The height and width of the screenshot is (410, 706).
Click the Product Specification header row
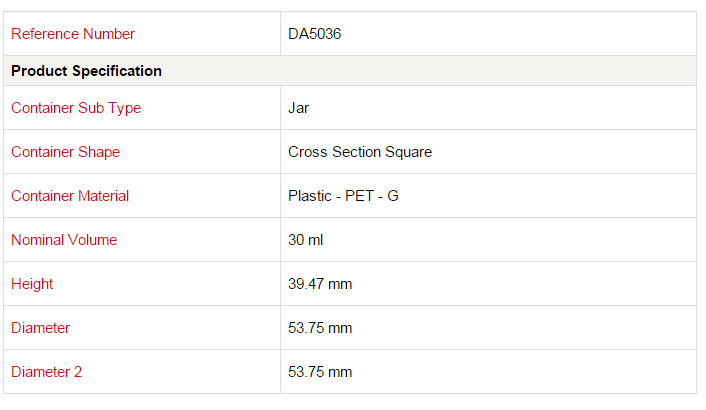coord(350,71)
